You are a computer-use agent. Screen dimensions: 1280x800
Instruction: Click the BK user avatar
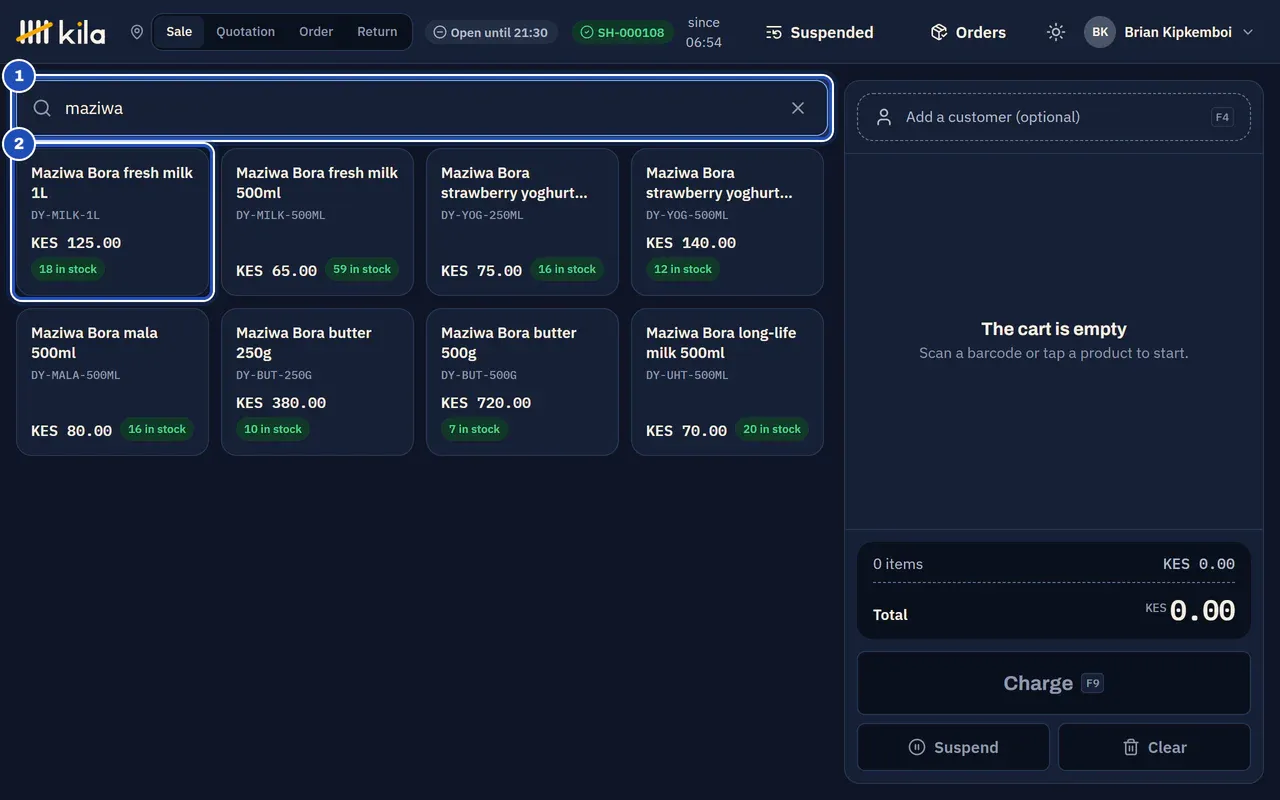tap(1100, 32)
